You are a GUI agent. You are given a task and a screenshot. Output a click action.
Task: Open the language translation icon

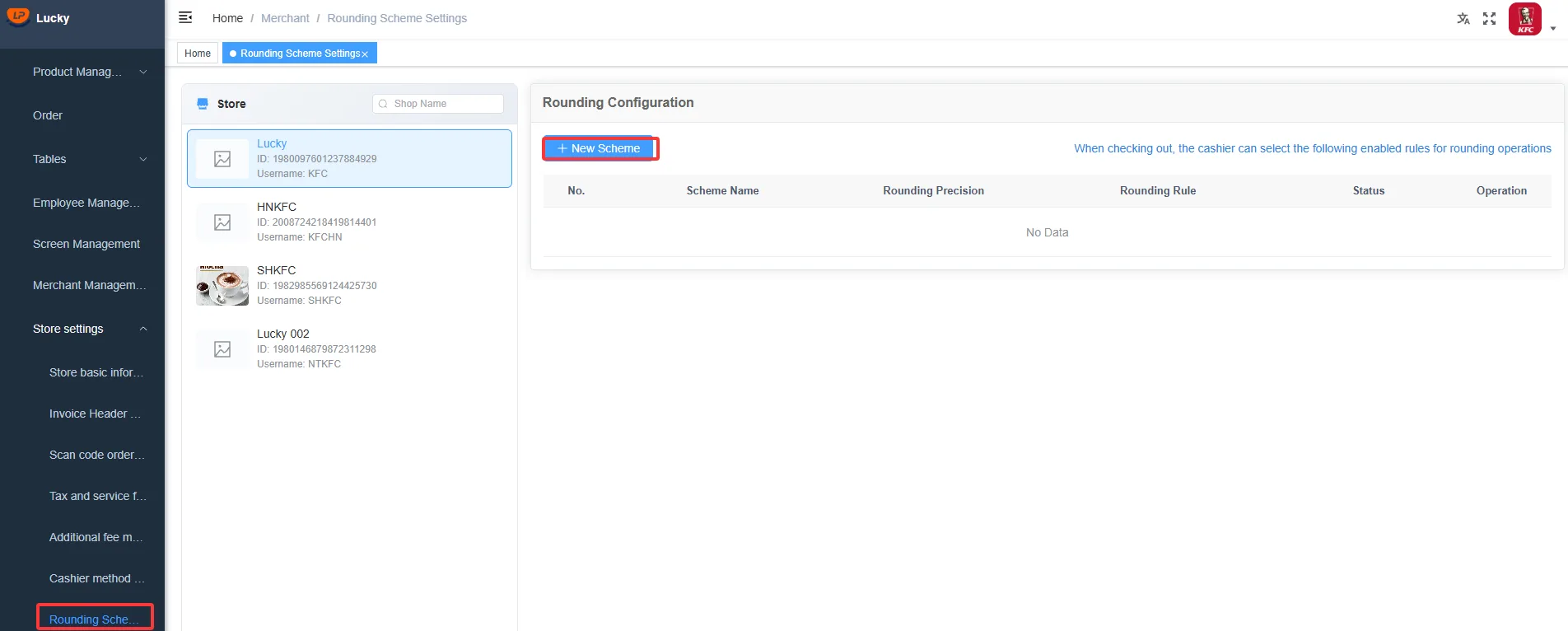1463,18
